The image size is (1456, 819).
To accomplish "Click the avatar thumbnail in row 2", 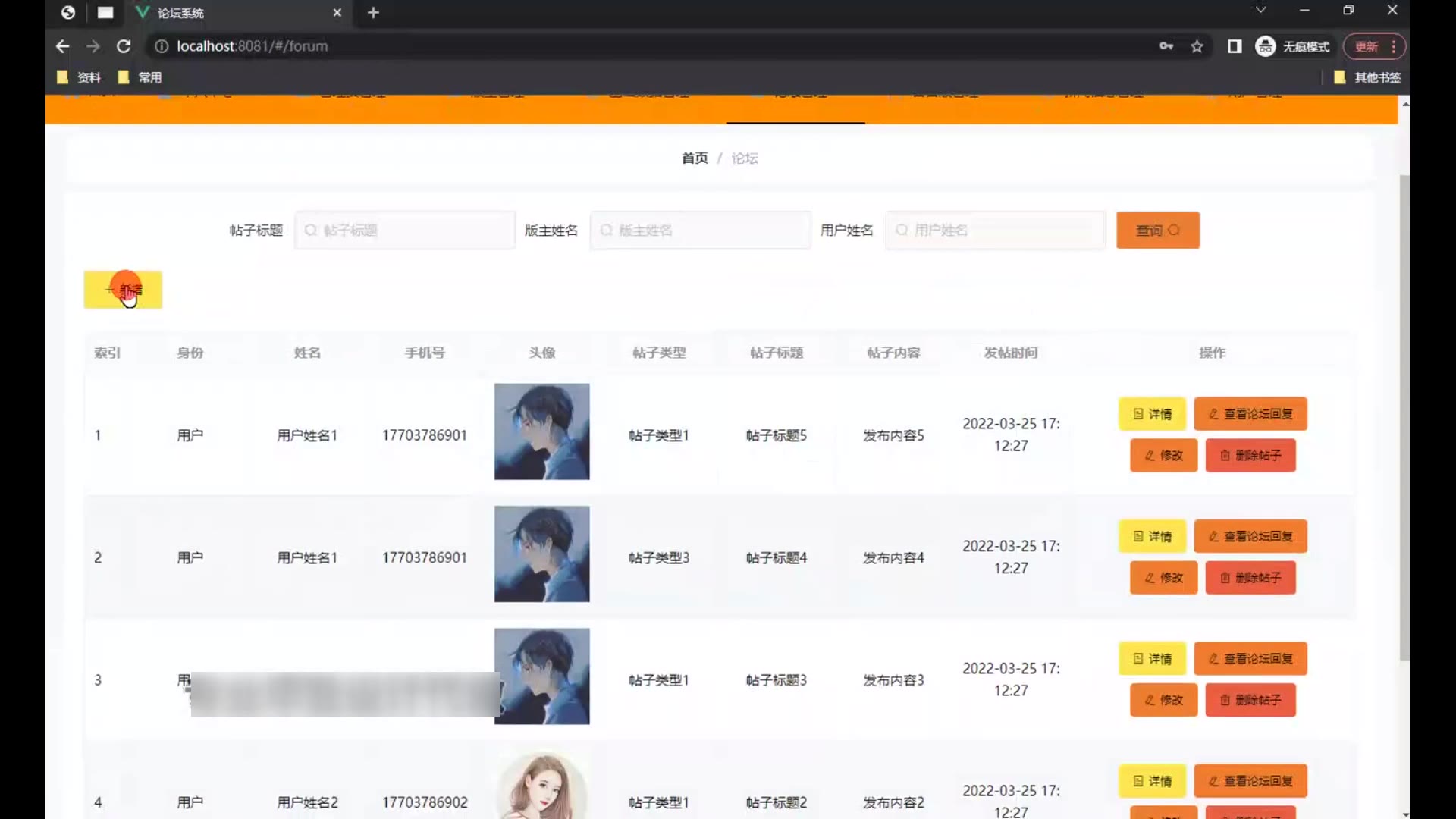I will coord(541,554).
